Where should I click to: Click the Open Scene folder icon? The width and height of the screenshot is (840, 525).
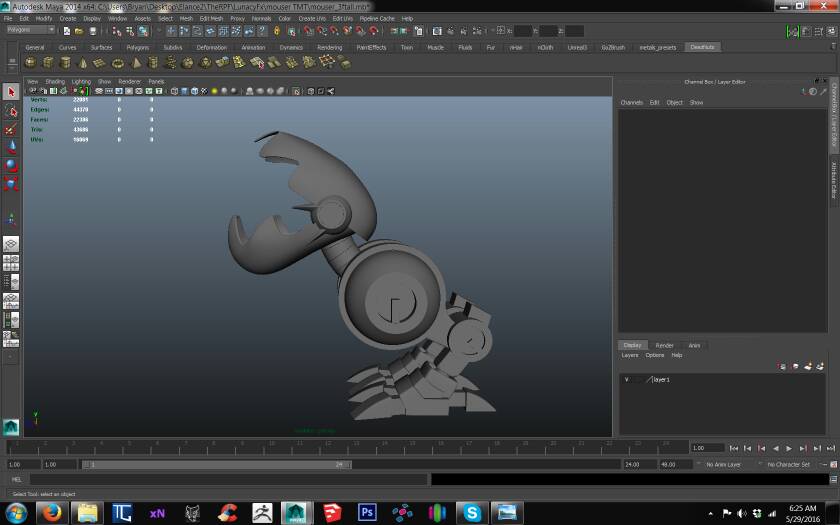point(79,31)
